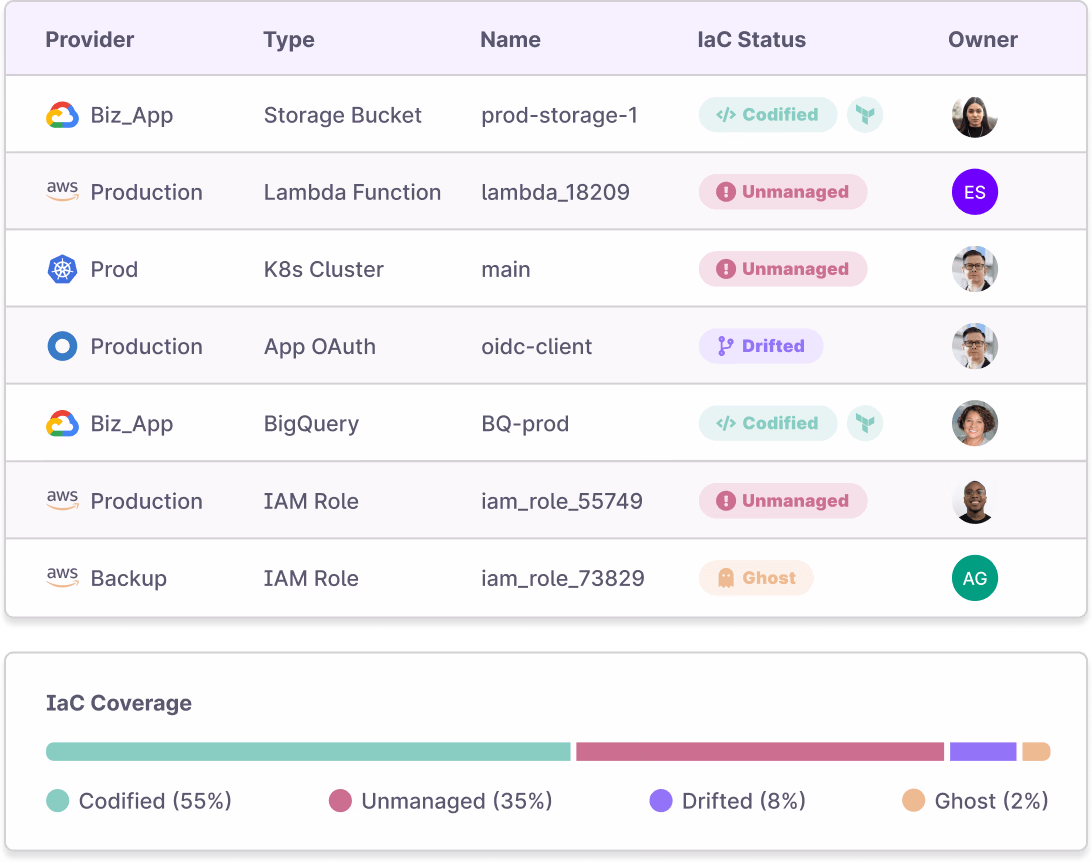
Task: Click the AWS icon in the iam_role_73829 row
Action: 62,577
